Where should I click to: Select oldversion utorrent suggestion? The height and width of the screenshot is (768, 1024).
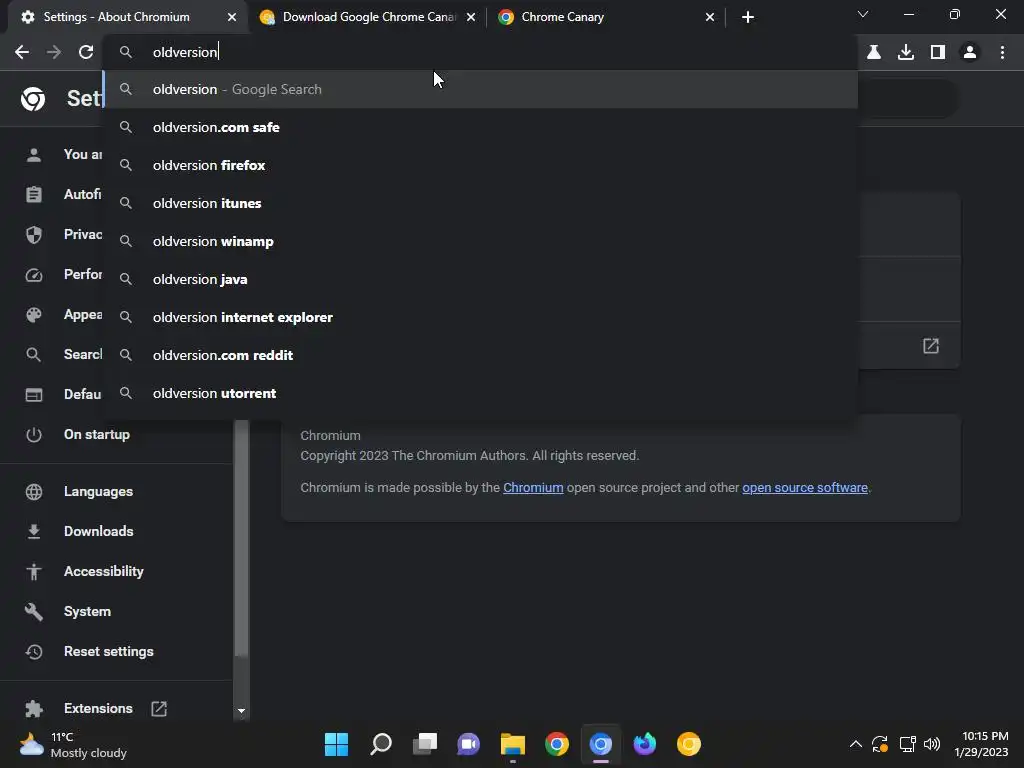[480, 393]
